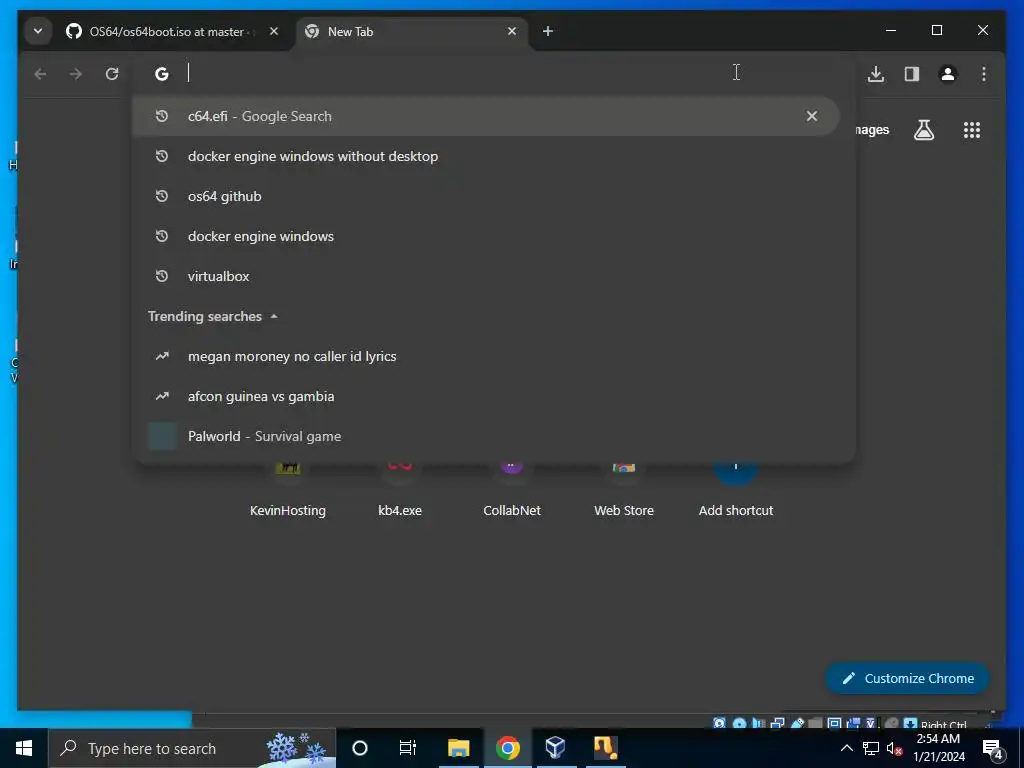Select 'afcon guinea vs gambia' trending search

point(486,396)
